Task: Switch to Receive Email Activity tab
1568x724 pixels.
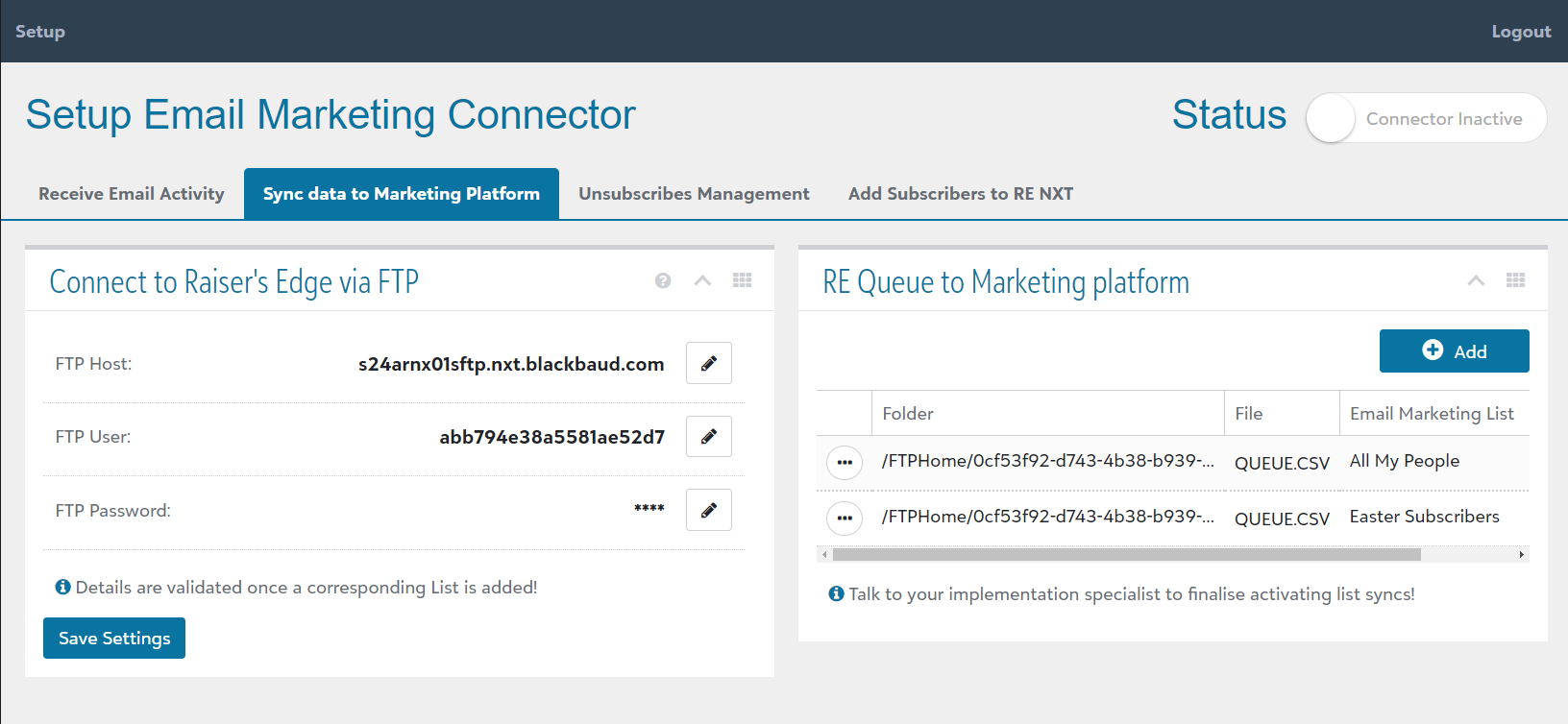Action: 132,194
